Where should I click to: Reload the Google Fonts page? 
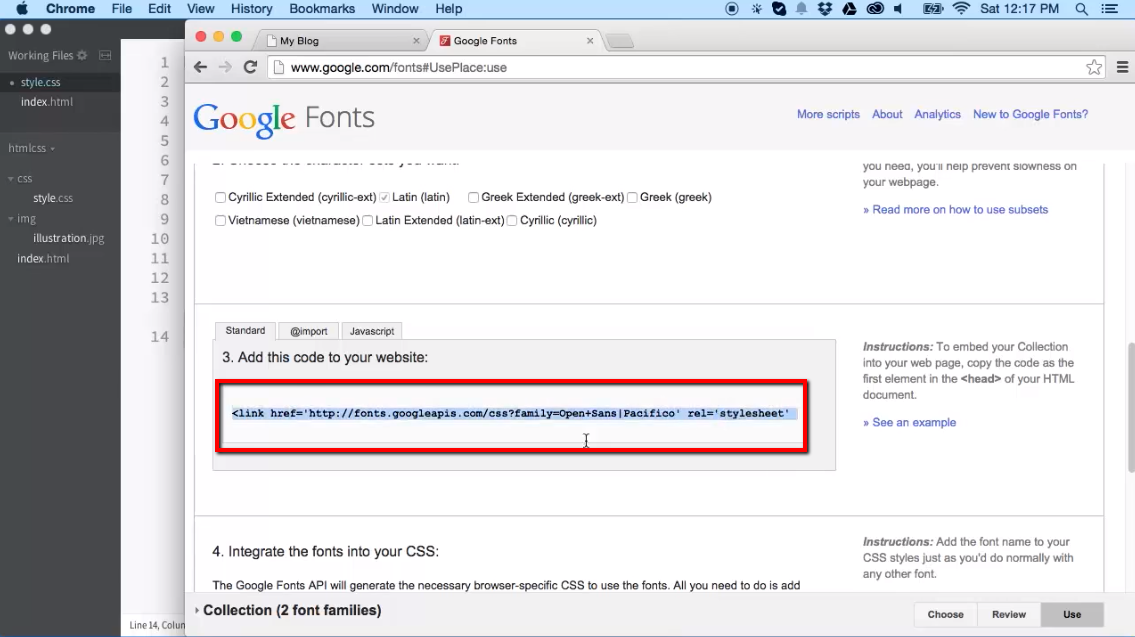click(x=250, y=67)
